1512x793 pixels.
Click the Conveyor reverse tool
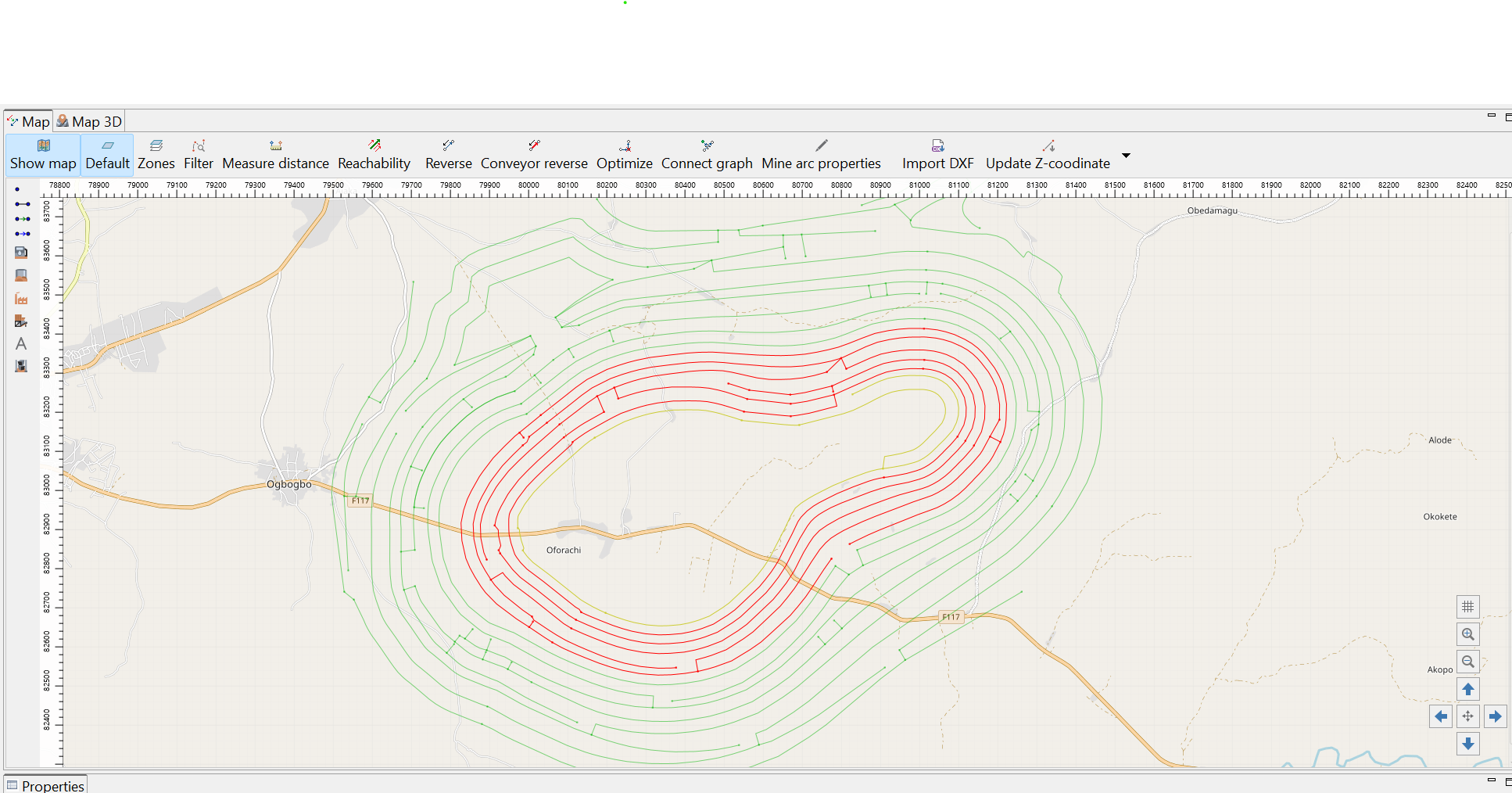click(534, 155)
